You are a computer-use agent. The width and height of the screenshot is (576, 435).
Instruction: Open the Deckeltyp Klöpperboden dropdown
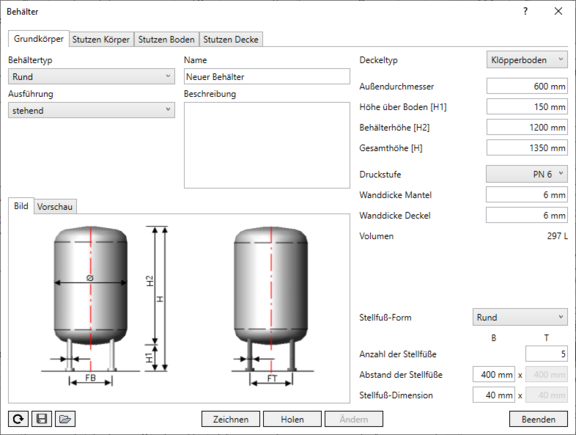[527, 60]
